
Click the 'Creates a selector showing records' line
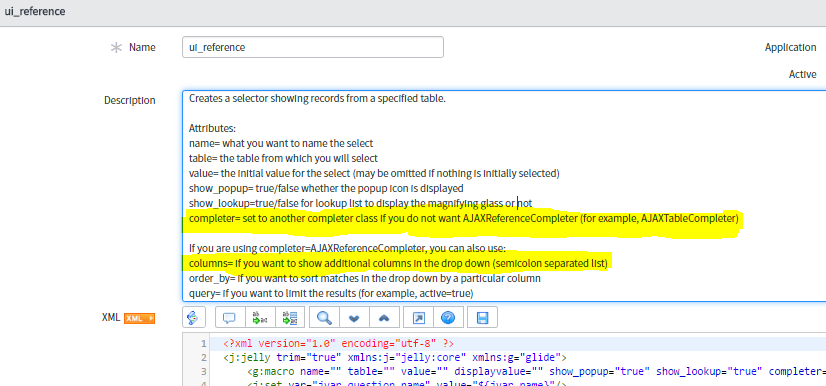tap(317, 98)
